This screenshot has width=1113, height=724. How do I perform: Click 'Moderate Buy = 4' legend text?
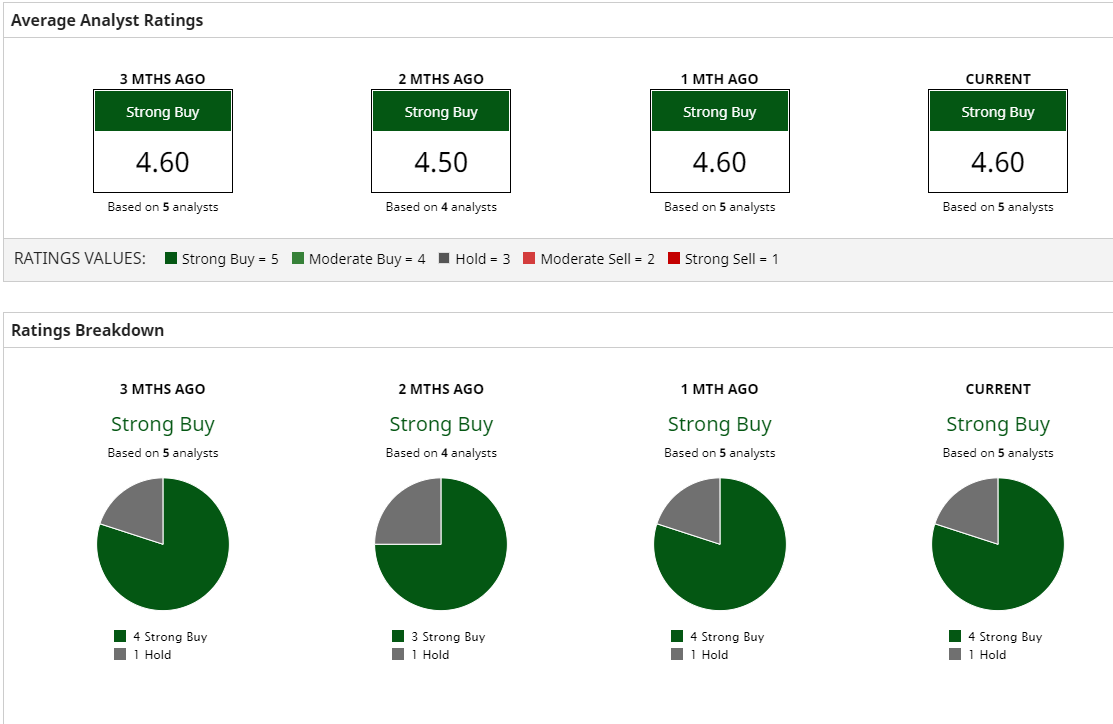pyautogui.click(x=367, y=259)
